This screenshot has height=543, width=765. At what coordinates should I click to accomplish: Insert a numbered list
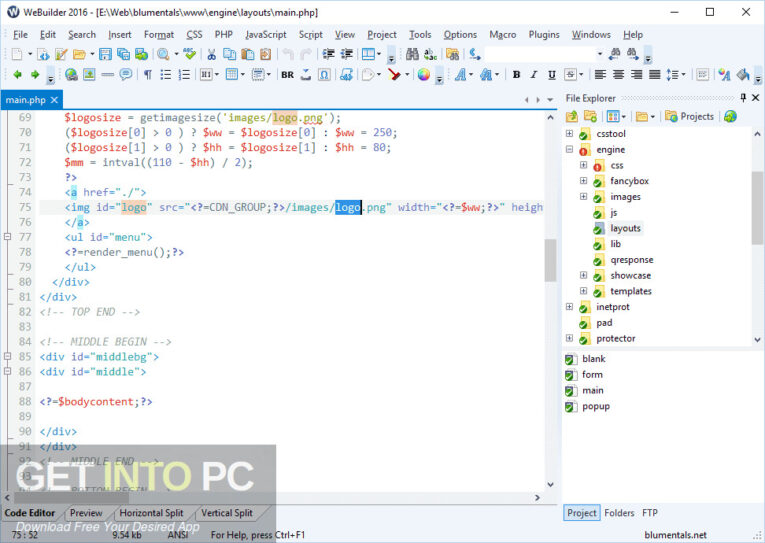(184, 75)
